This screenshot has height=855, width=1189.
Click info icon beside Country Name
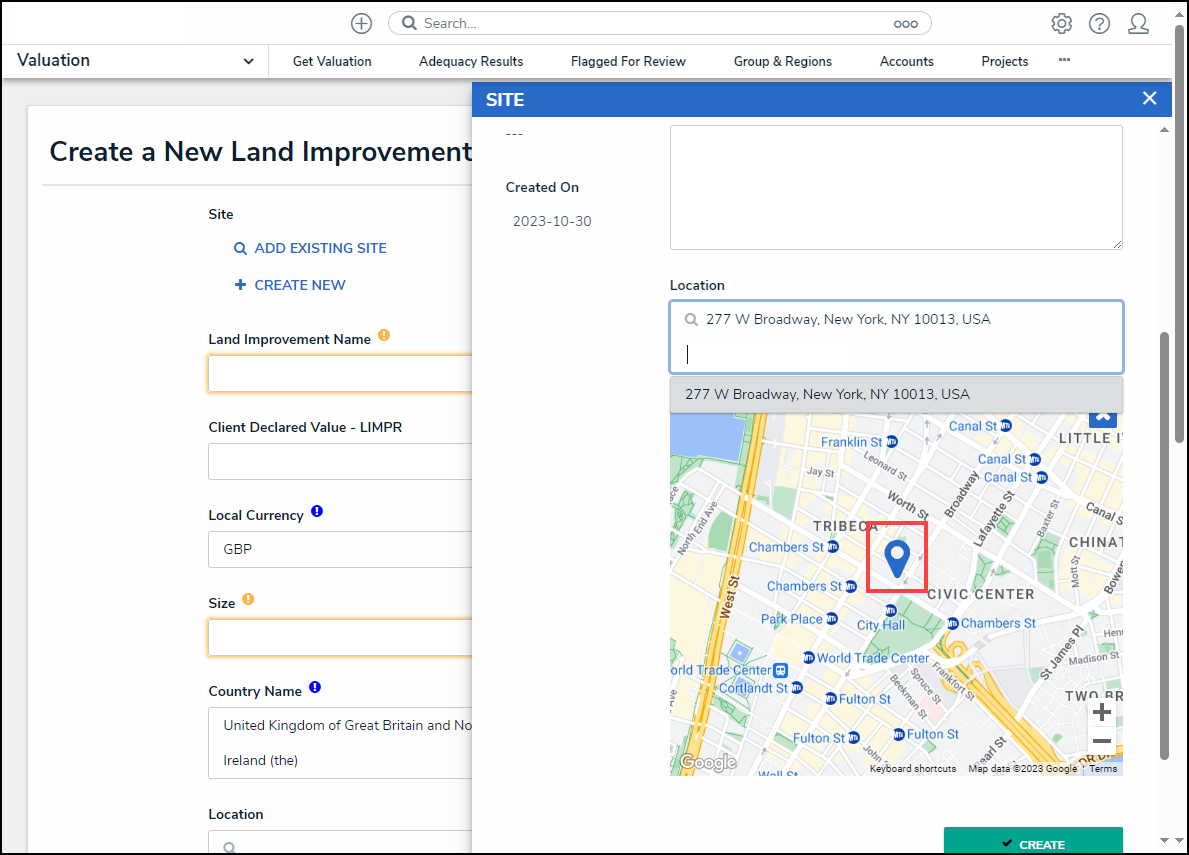tap(315, 687)
